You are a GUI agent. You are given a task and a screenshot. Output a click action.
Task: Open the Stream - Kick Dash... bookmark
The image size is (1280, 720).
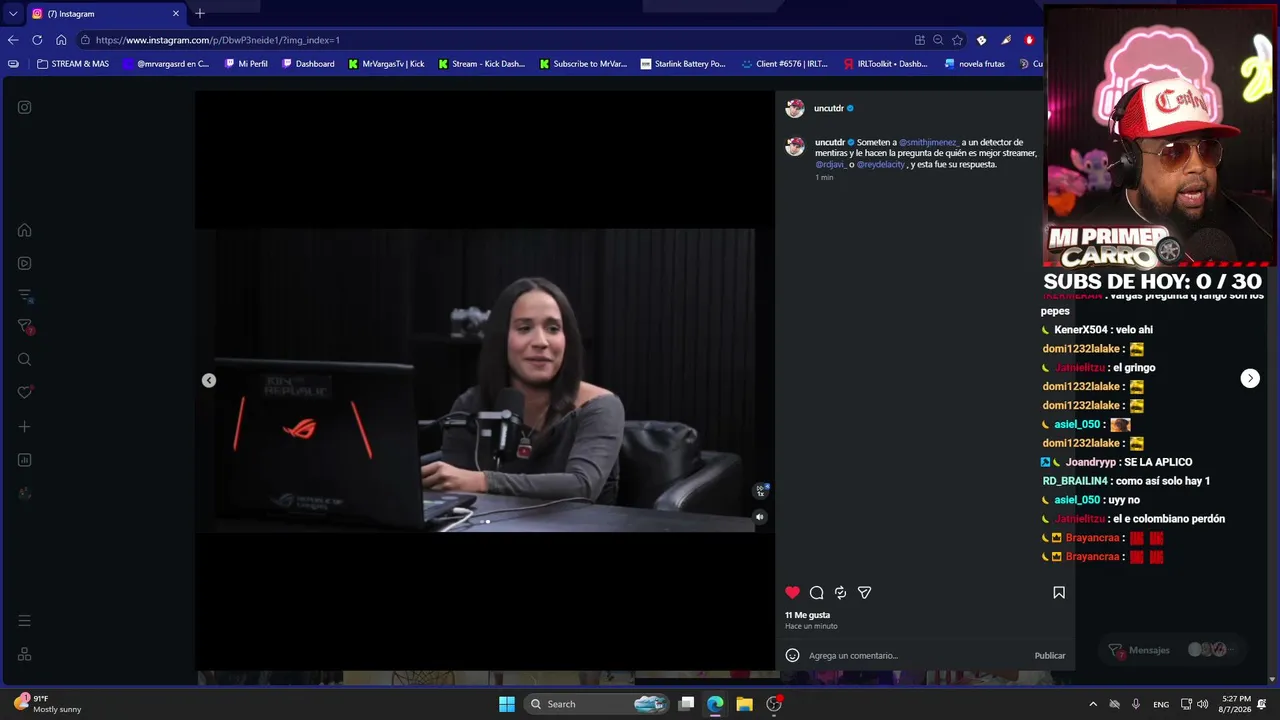(481, 64)
